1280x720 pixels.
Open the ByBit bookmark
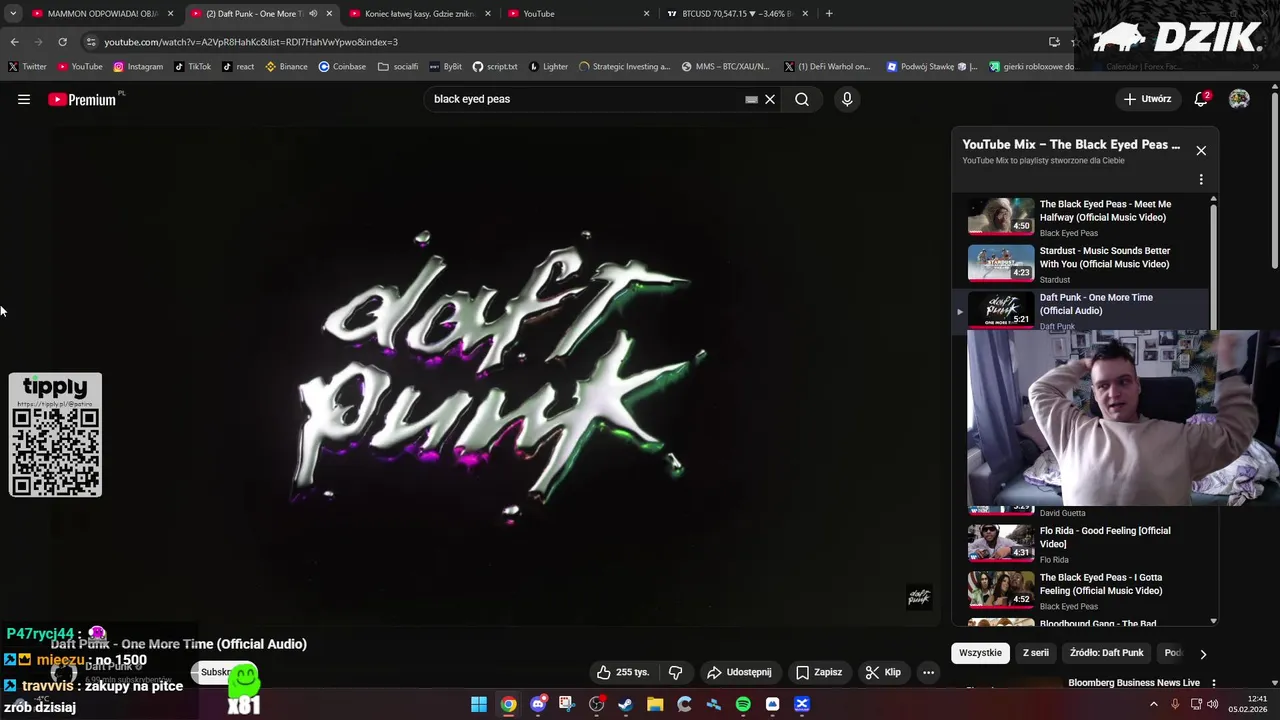446,67
